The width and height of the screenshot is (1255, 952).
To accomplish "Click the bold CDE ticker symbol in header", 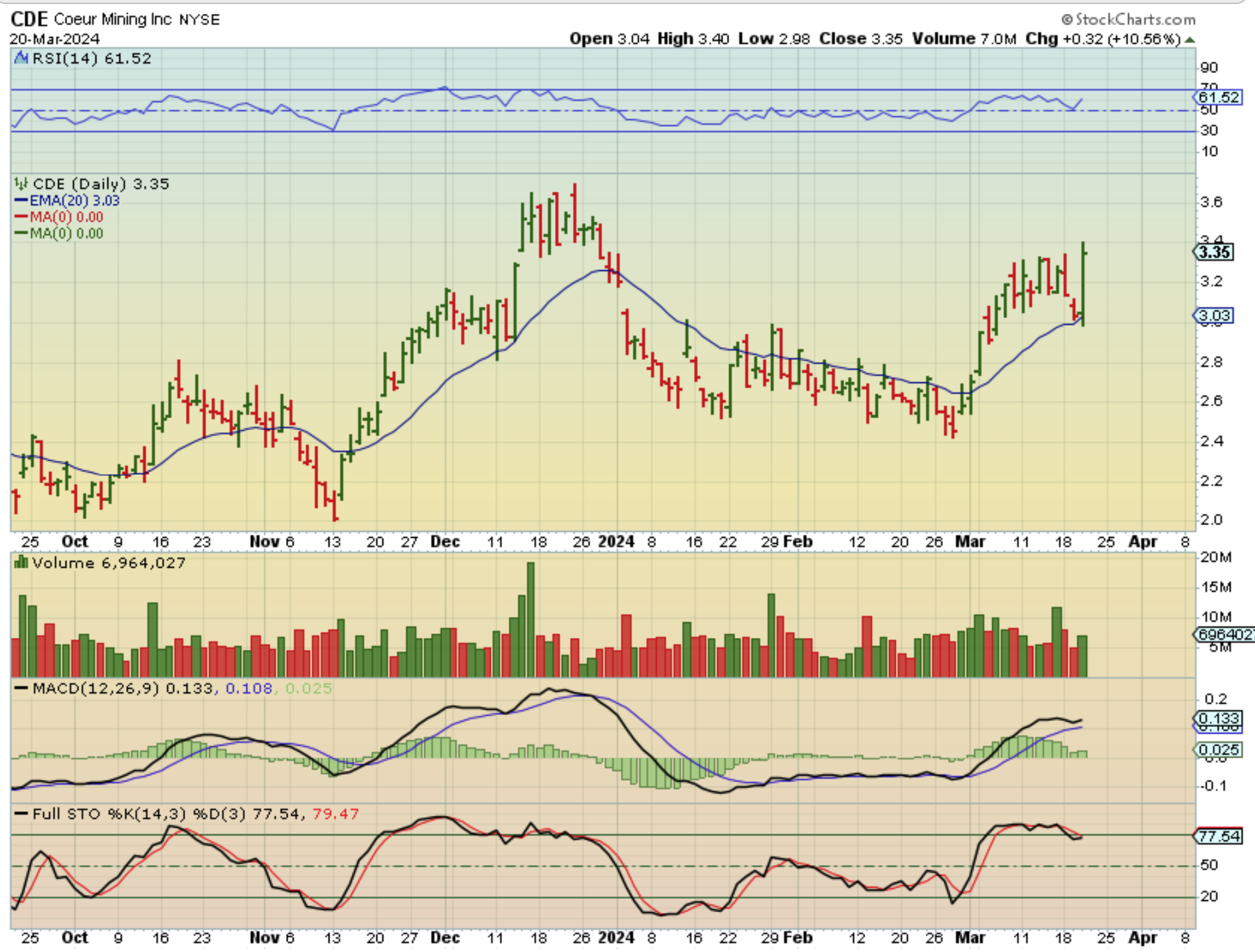I will coord(29,19).
